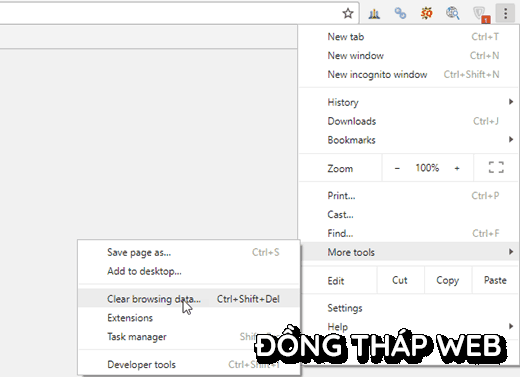Viewport: 520px width, 377px height.
Task: Click the Copy button in Edit row
Action: click(448, 280)
